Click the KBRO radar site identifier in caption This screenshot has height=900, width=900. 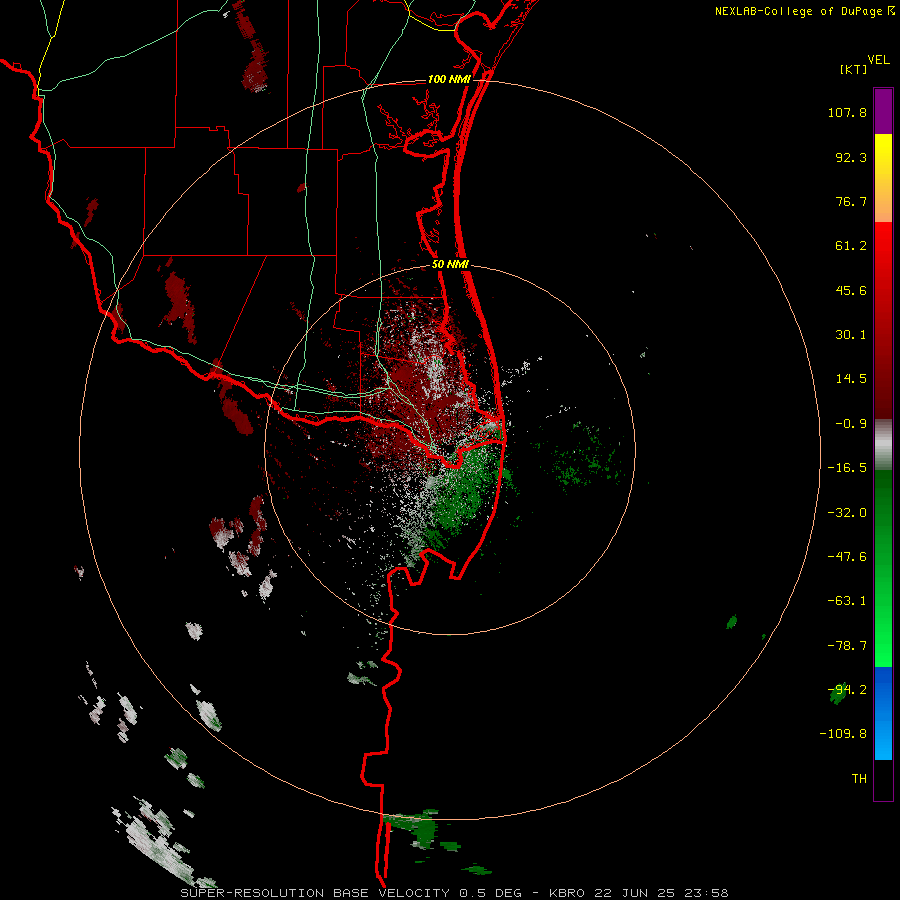coord(567,893)
